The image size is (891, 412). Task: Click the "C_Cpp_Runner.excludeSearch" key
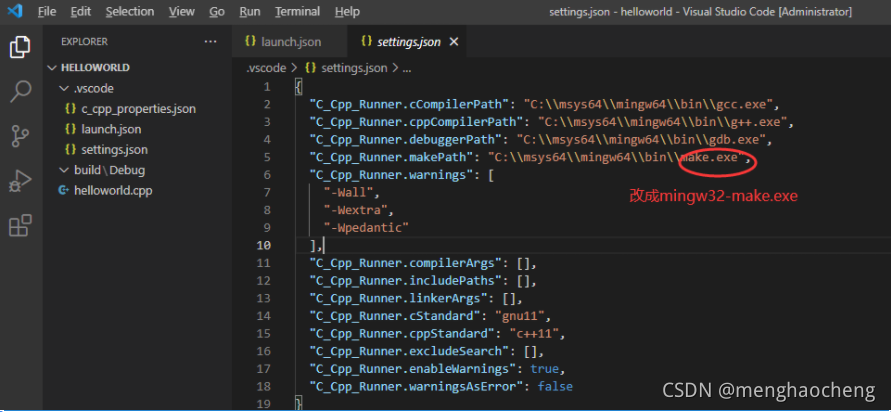coord(409,351)
